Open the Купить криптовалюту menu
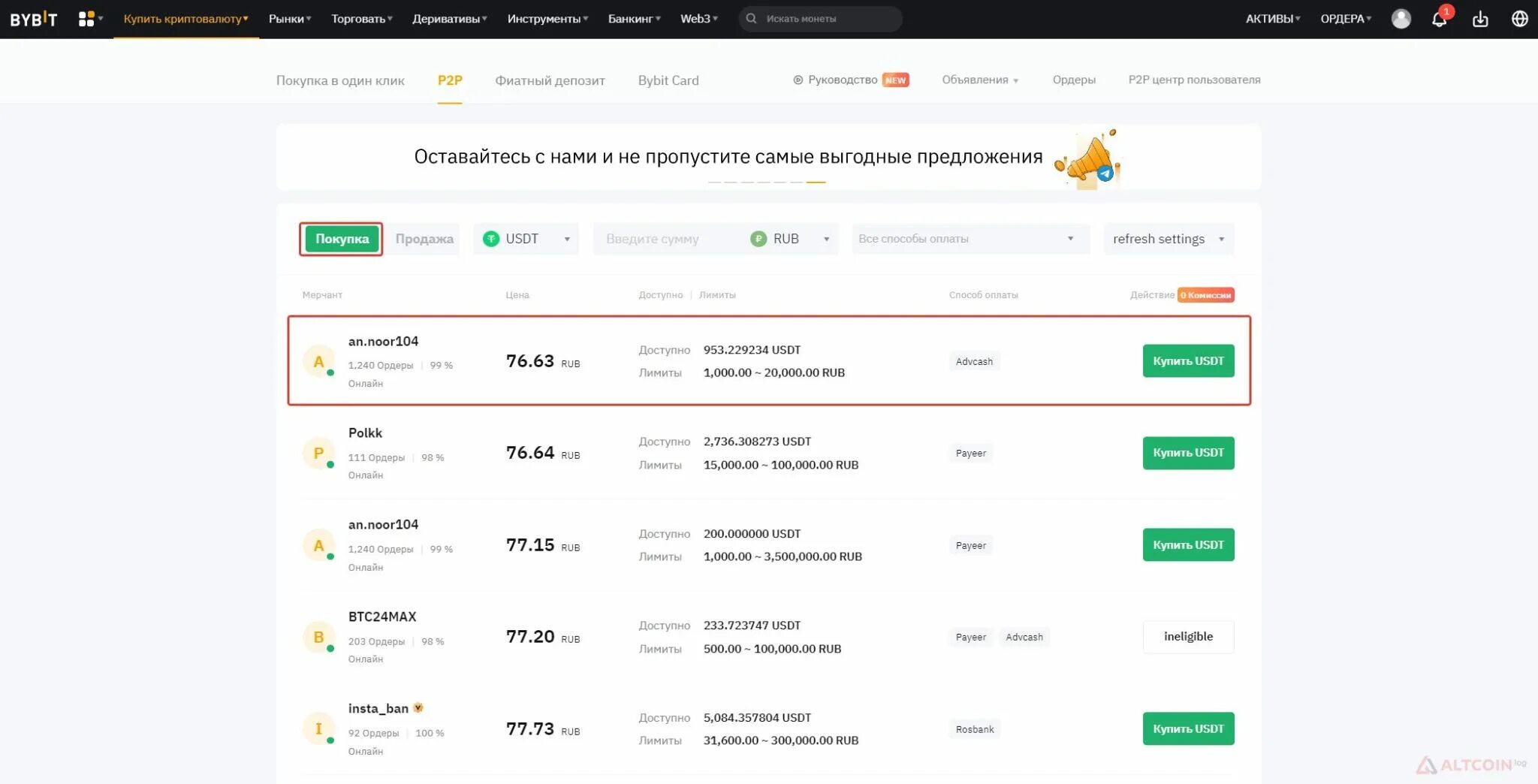This screenshot has height=784, width=1538. pyautogui.click(x=185, y=19)
